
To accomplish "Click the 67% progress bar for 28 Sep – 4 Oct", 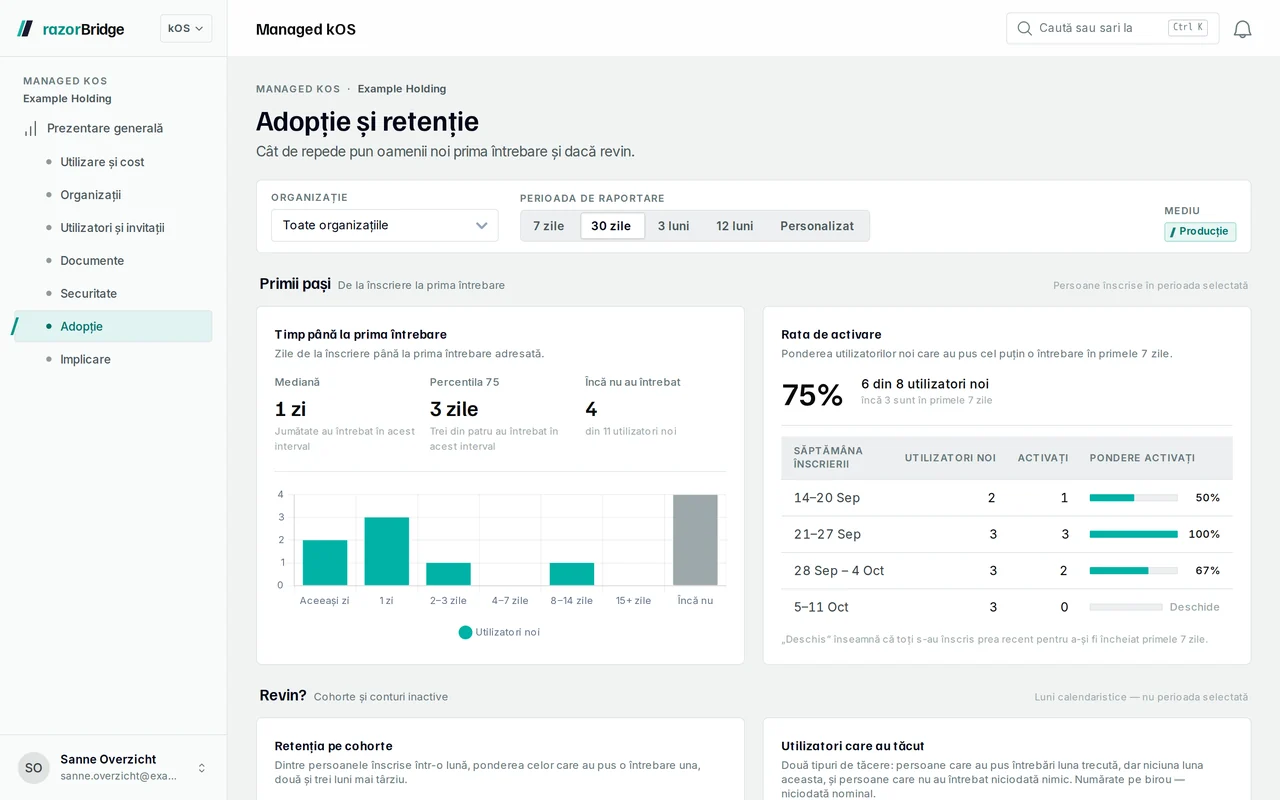I will point(1133,571).
